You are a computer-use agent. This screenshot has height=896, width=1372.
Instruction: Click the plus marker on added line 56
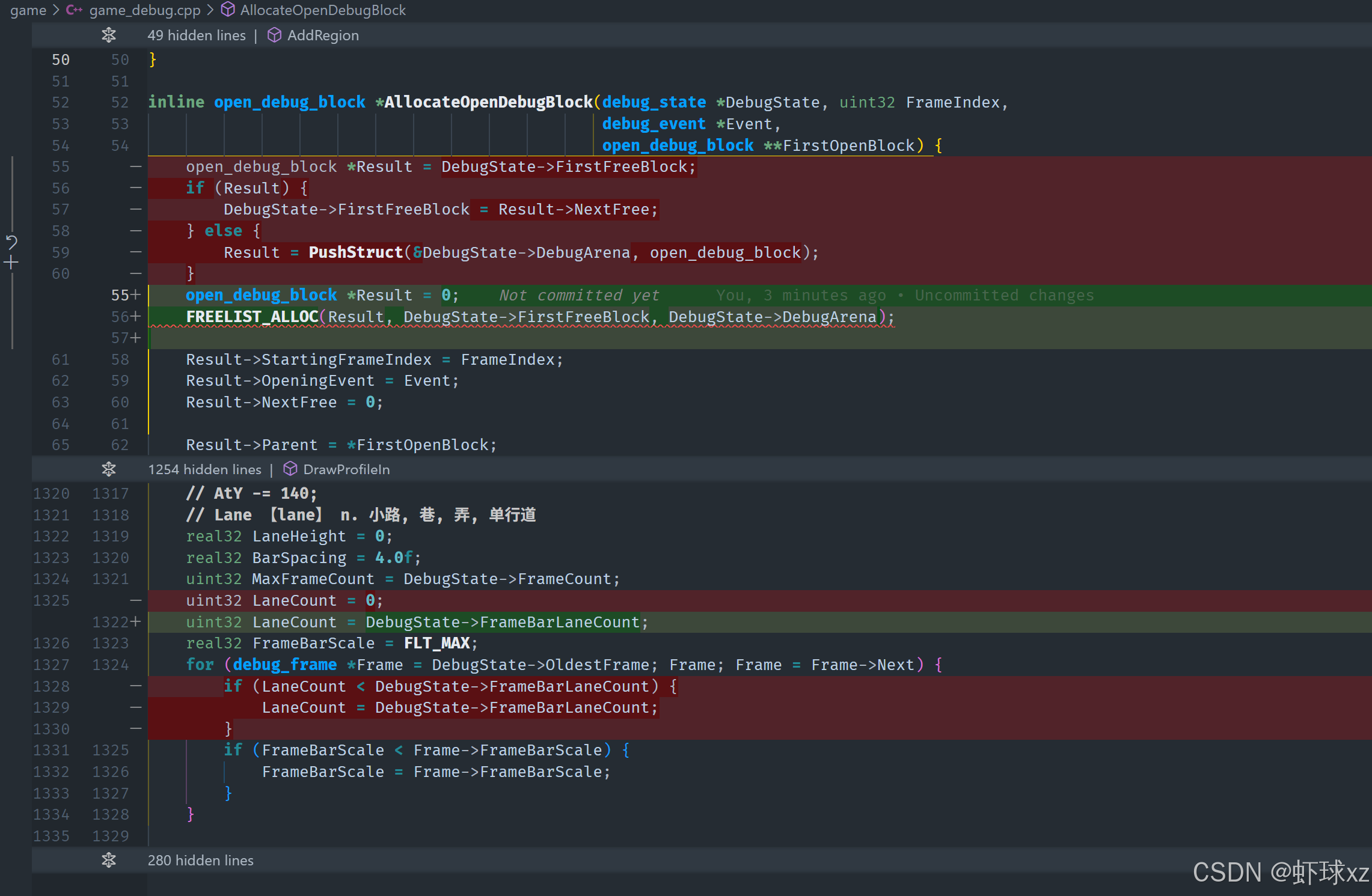pos(135,317)
